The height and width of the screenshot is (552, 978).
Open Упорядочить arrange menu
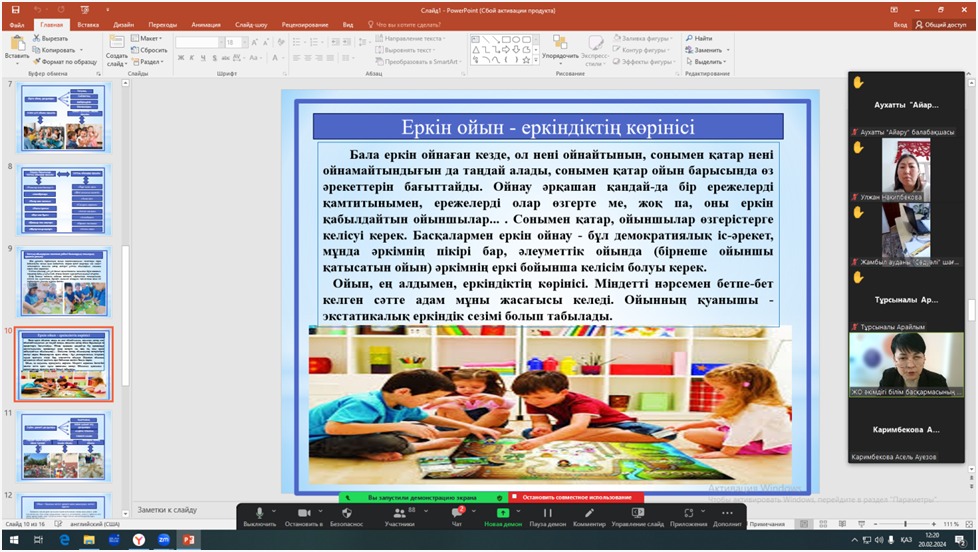pyautogui.click(x=560, y=50)
